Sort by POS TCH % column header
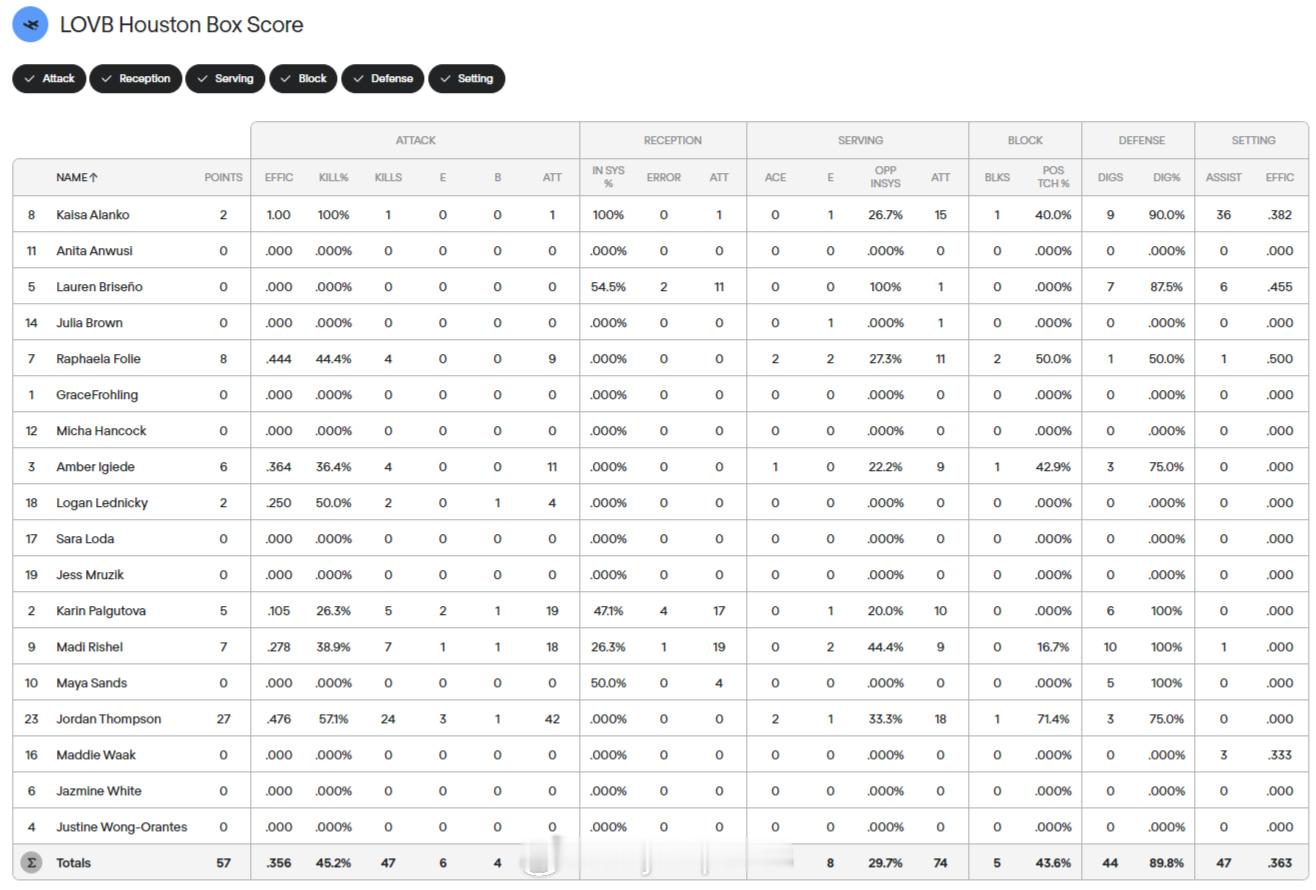The height and width of the screenshot is (890, 1316). tap(1053, 177)
